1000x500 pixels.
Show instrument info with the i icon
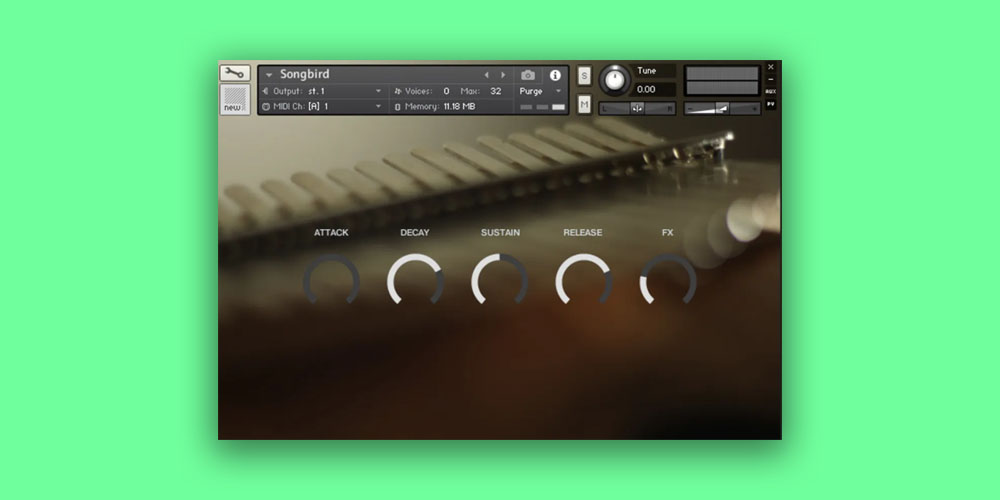(555, 75)
